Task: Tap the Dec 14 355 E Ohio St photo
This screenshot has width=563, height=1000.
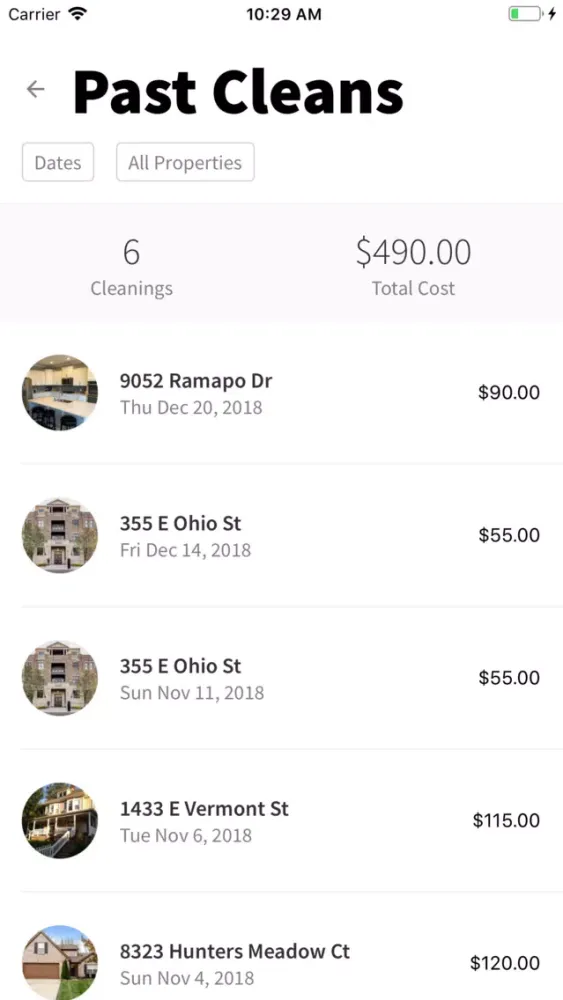Action: click(60, 535)
